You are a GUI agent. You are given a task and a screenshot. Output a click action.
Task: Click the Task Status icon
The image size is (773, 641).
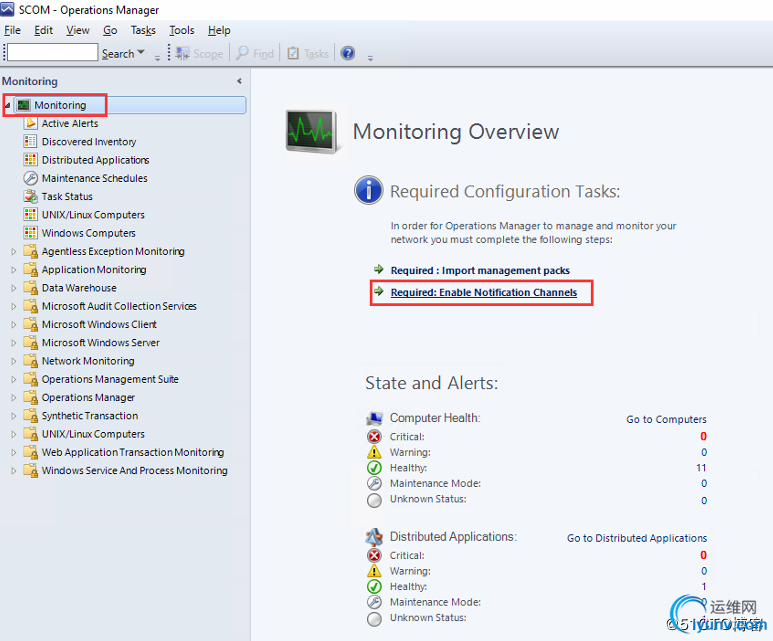(31, 196)
